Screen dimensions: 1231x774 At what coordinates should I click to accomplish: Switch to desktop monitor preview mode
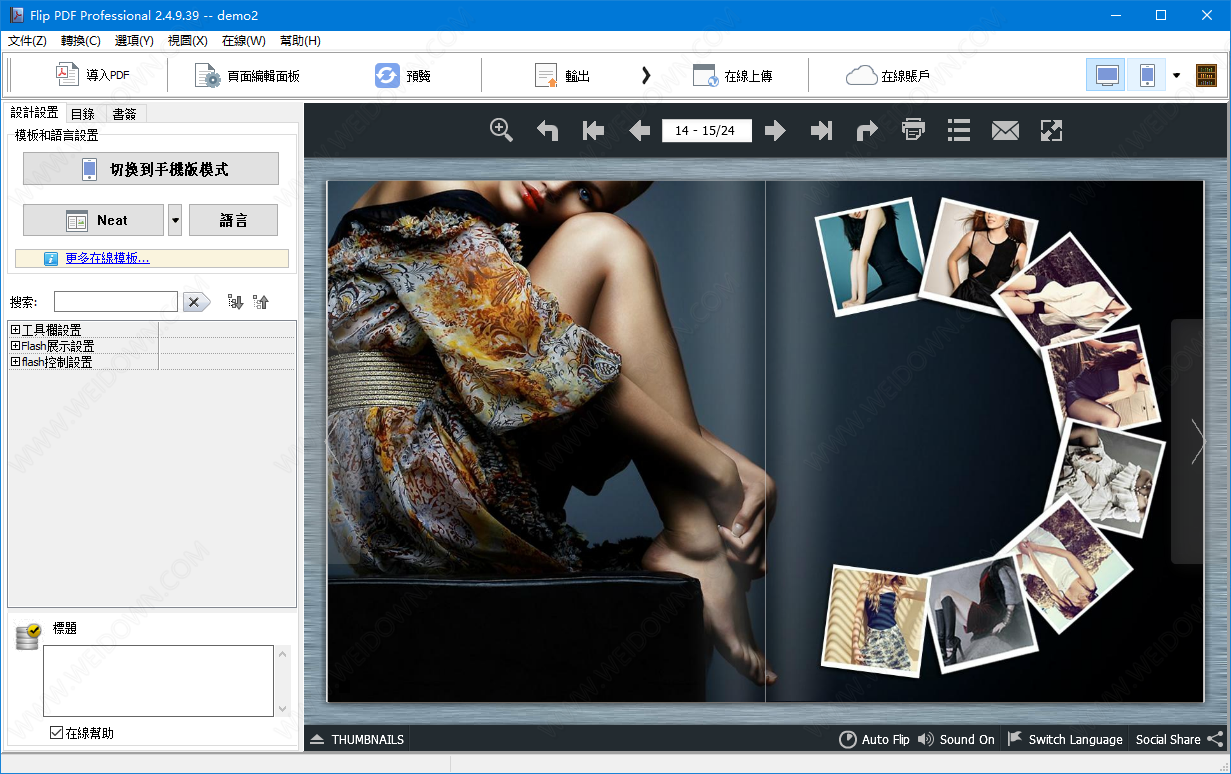[x=1106, y=75]
